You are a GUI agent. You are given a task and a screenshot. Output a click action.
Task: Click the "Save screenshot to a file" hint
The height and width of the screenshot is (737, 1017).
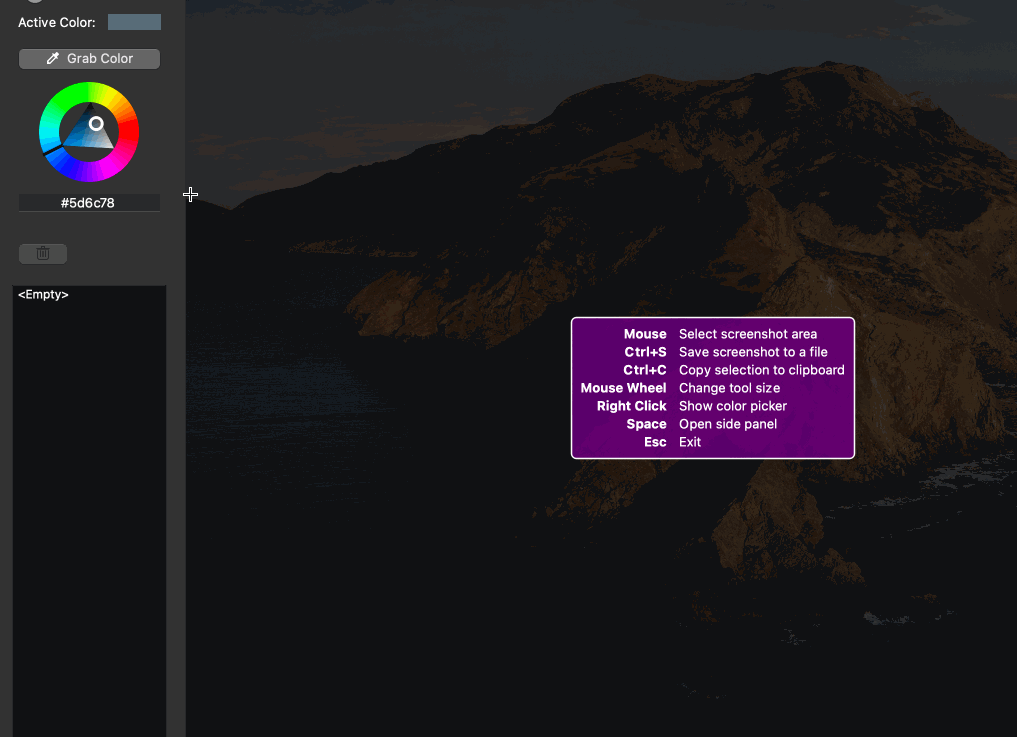coord(753,352)
